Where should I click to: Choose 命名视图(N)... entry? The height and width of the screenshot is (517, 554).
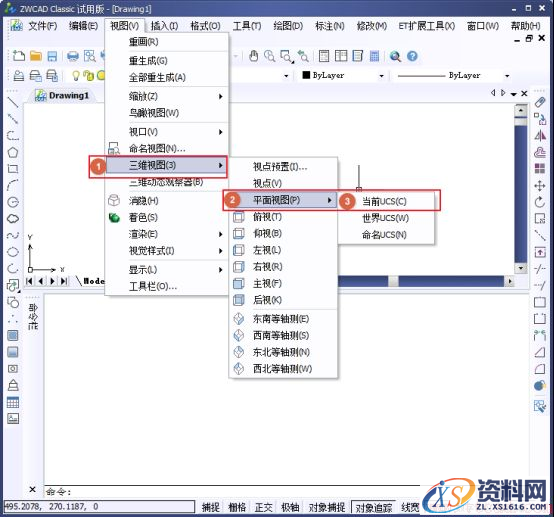tap(167, 148)
